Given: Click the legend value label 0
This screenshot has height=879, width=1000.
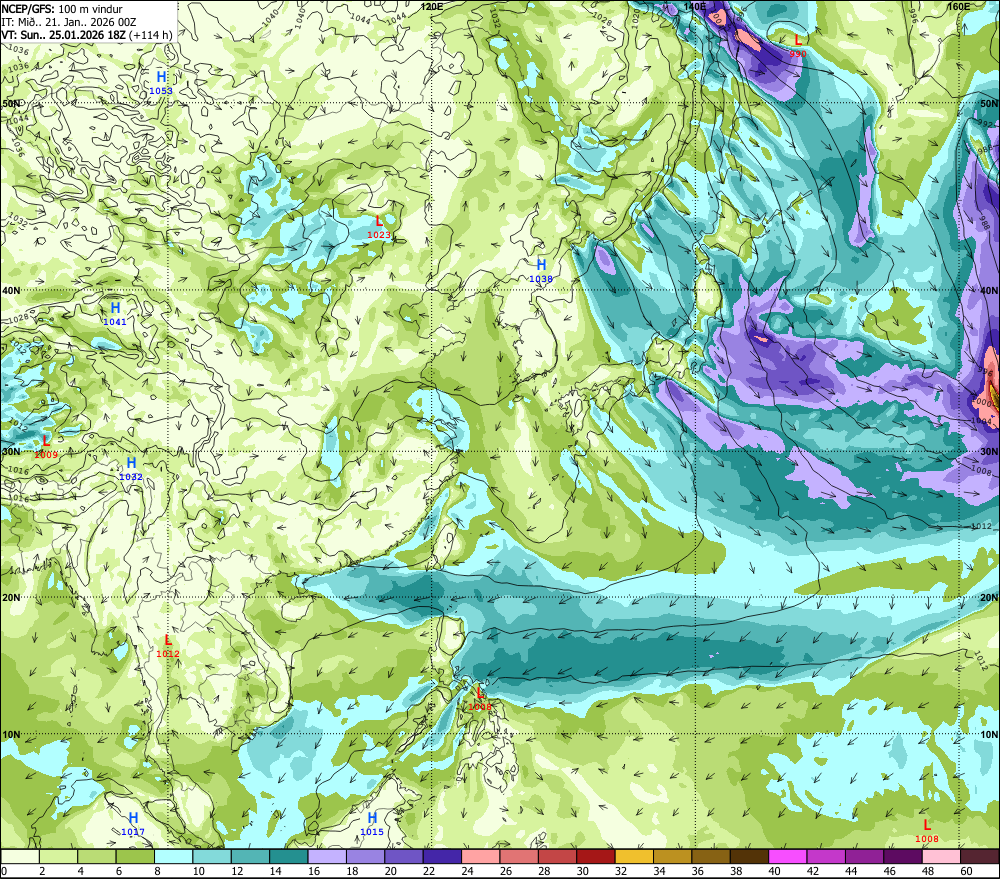Looking at the screenshot, I should pyautogui.click(x=4, y=871).
